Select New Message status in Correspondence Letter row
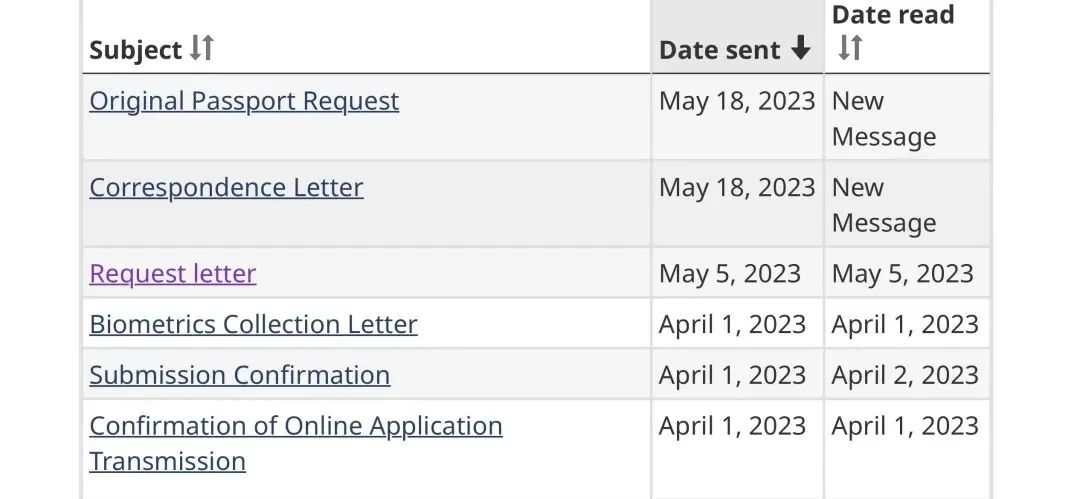The width and height of the screenshot is (1080, 499). [x=884, y=205]
